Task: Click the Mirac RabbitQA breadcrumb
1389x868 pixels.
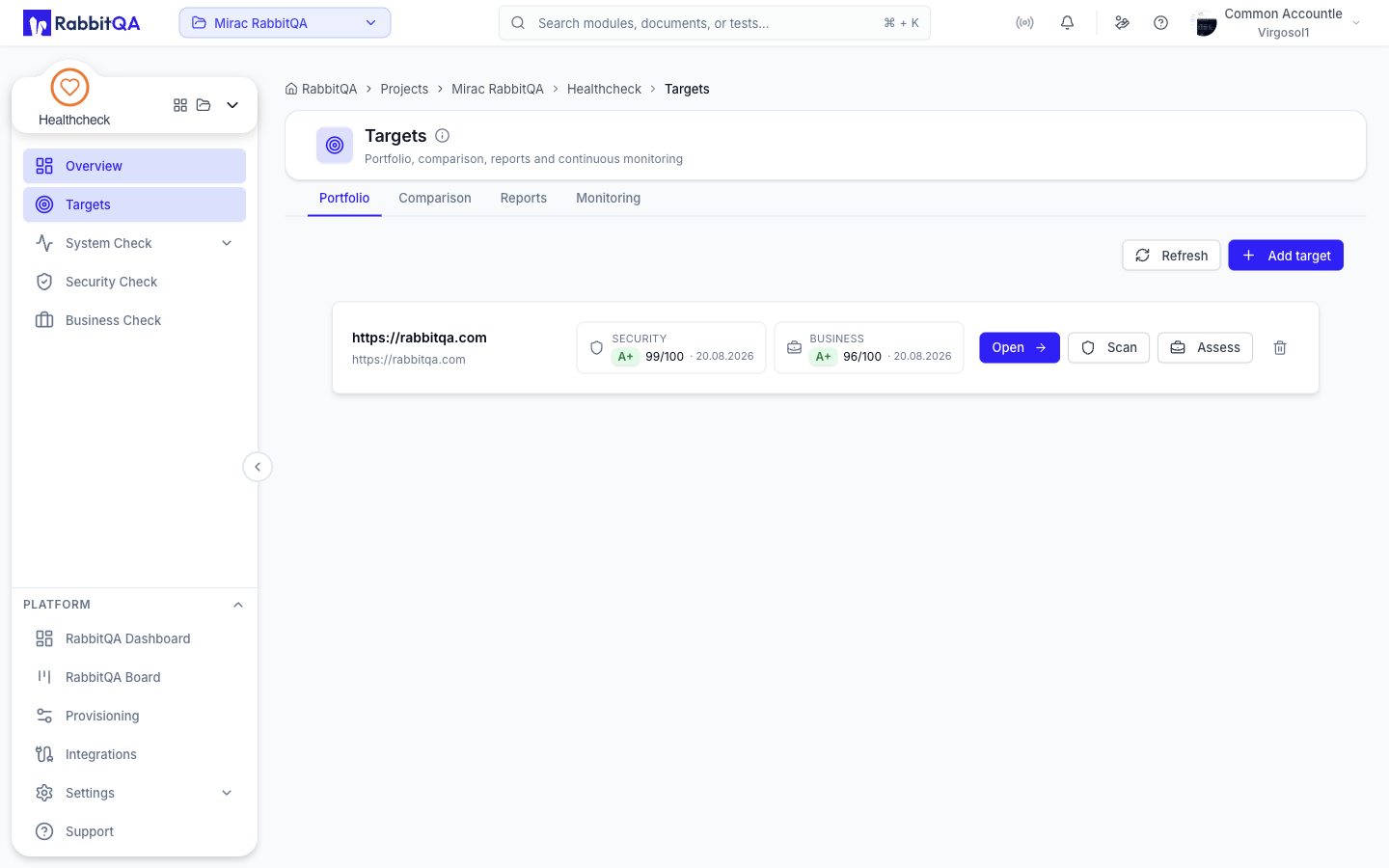Action: coord(498,89)
